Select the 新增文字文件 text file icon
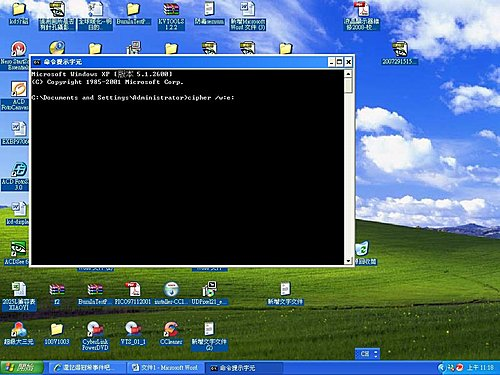Image resolution: width=500 pixels, height=375 pixels. pyautogui.click(x=285, y=293)
